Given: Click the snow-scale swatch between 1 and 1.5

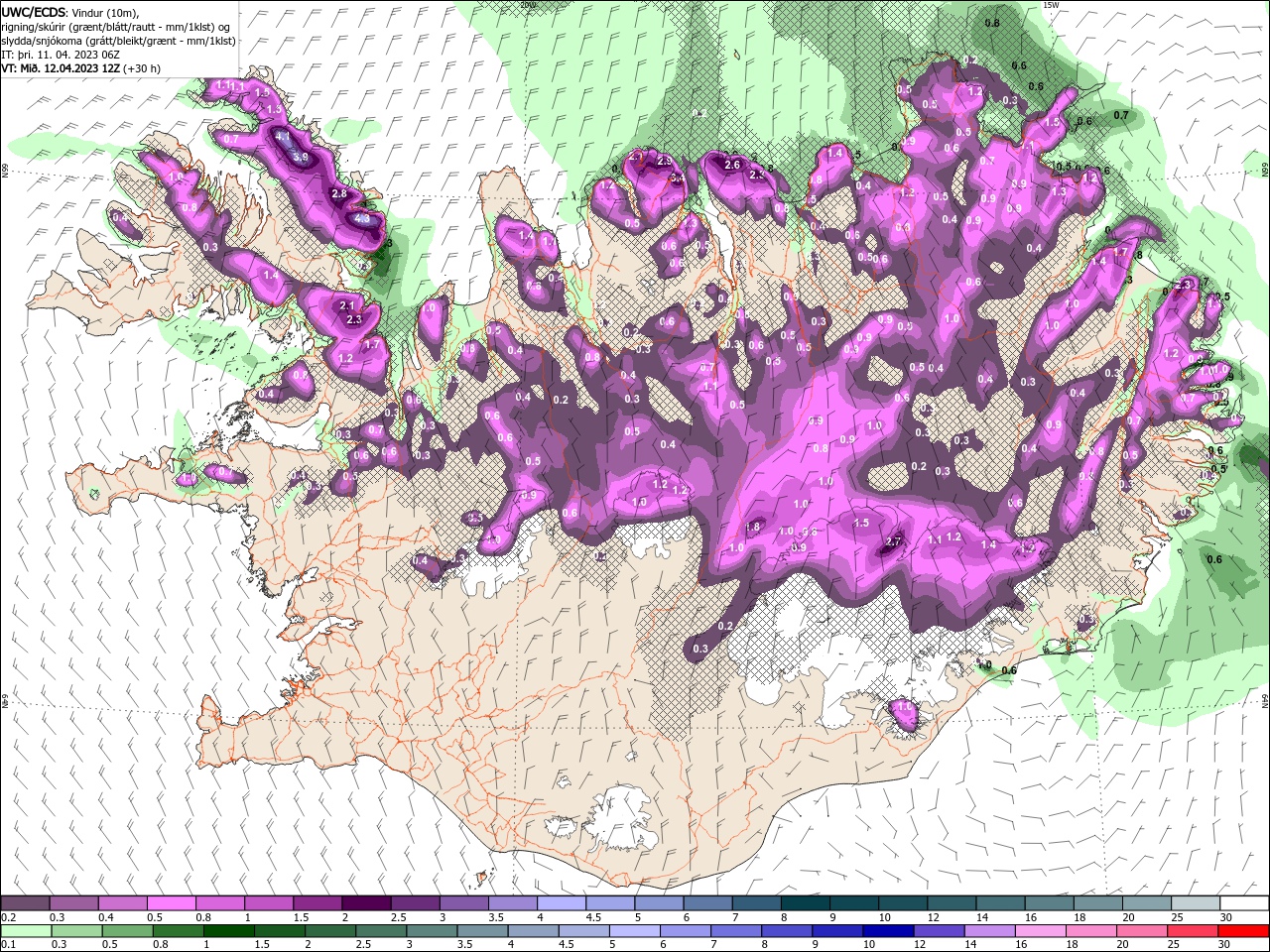Looking at the screenshot, I should coord(268,903).
